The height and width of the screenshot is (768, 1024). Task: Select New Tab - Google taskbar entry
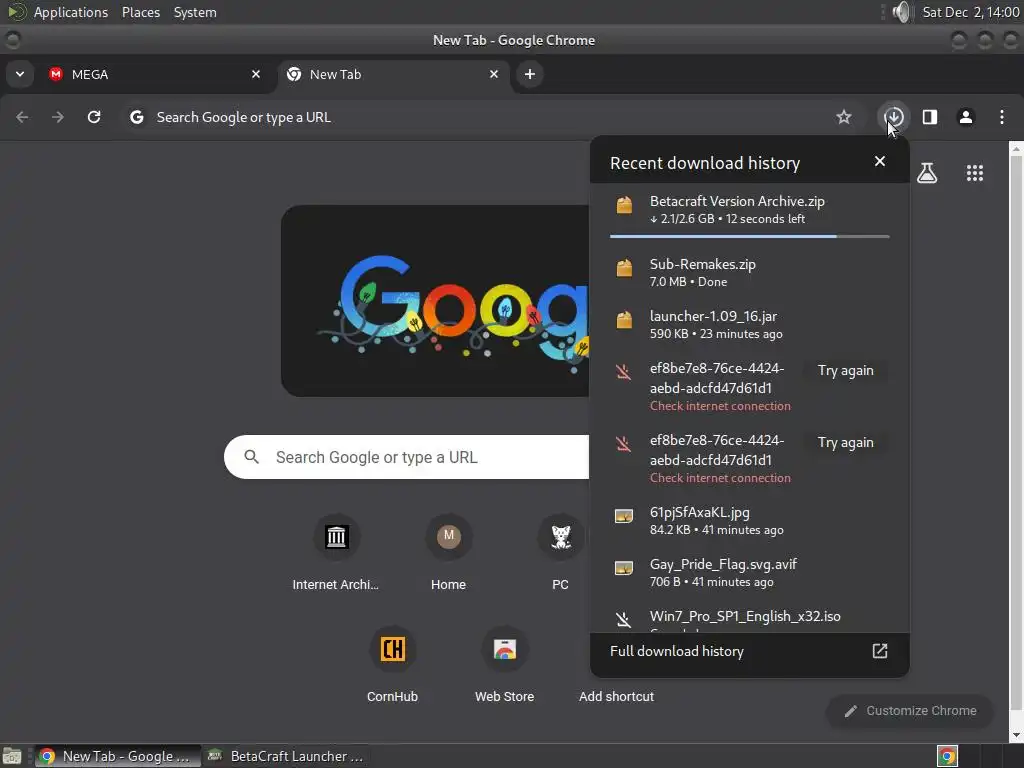tap(118, 756)
